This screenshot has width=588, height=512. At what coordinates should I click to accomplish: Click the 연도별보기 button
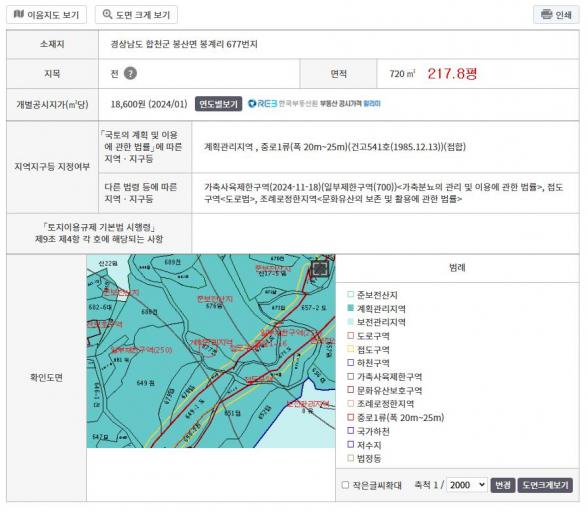[x=218, y=104]
